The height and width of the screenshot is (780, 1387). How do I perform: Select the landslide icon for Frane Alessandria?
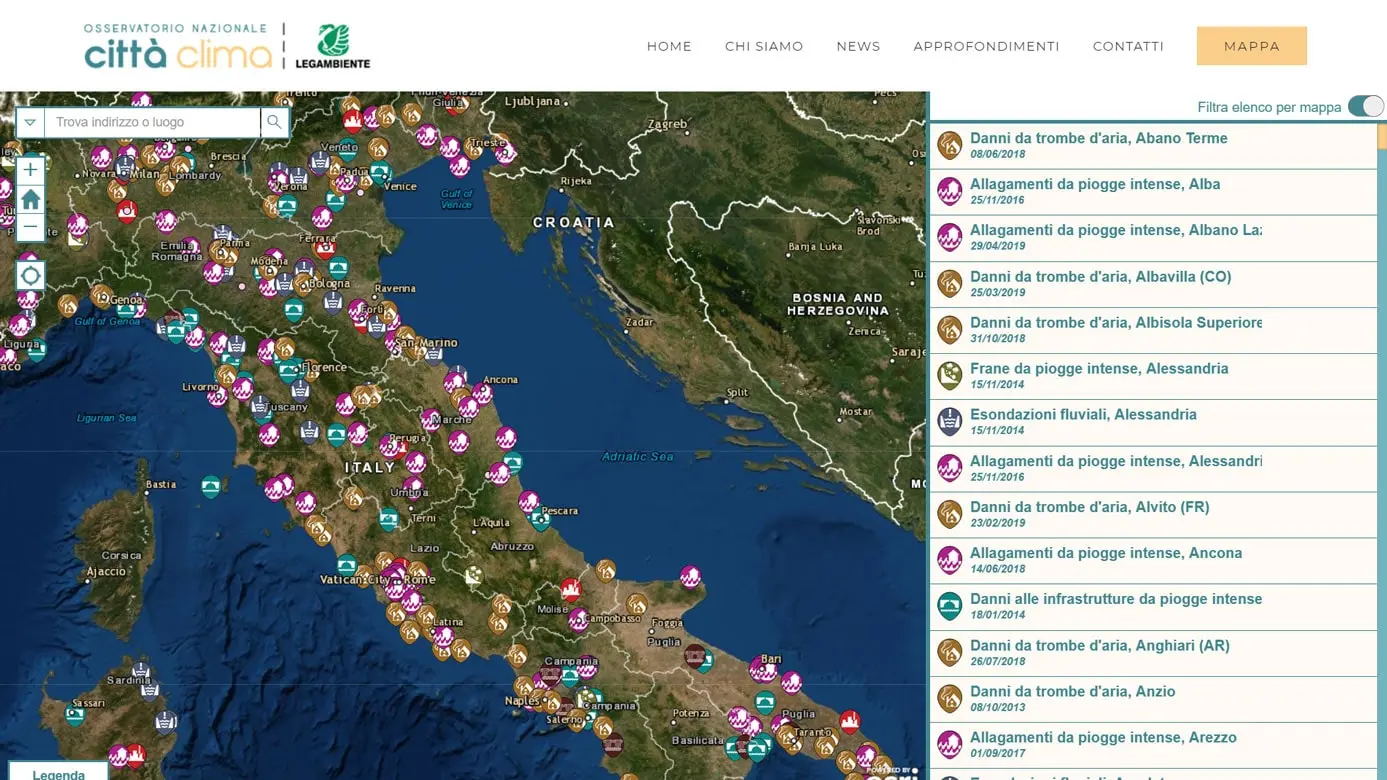[949, 375]
